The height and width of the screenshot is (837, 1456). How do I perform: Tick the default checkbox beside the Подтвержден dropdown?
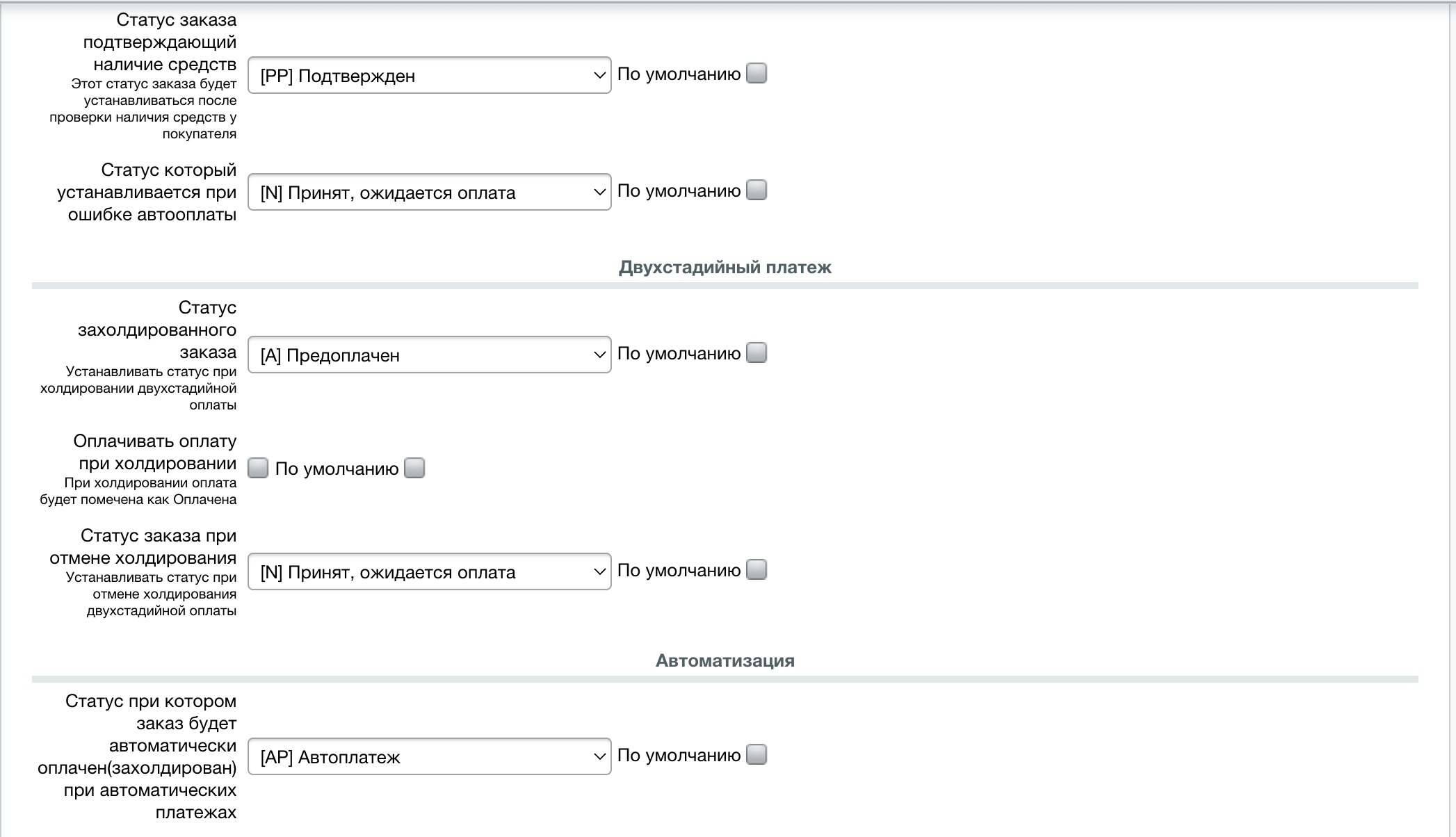coord(757,73)
